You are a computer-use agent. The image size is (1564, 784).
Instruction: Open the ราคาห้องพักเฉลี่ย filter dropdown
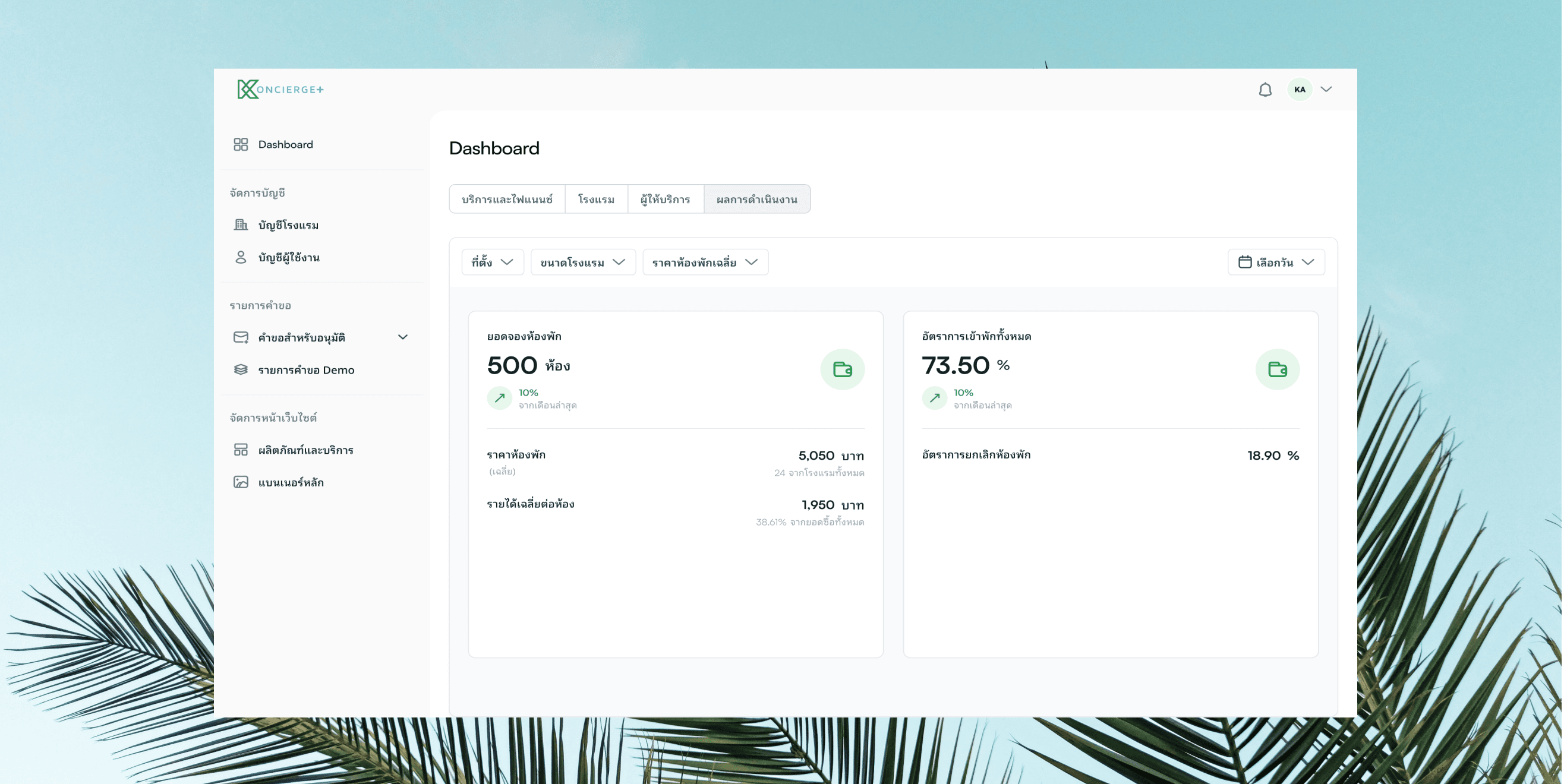click(x=705, y=262)
